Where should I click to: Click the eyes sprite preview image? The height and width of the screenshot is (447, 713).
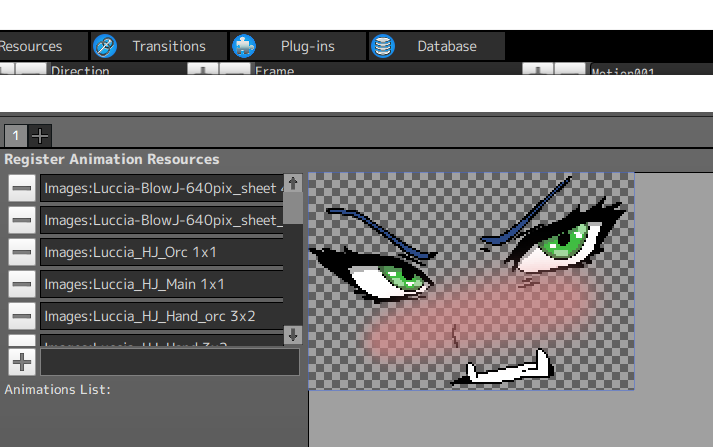click(471, 281)
